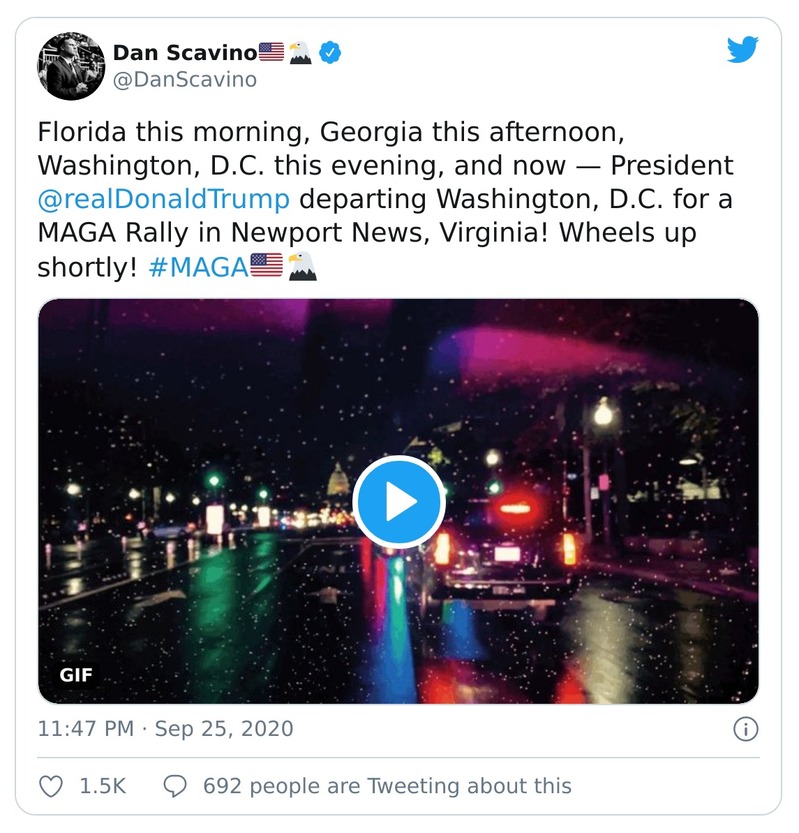799x833 pixels.
Task: Click the 1.5K likes count
Action: pos(103,786)
